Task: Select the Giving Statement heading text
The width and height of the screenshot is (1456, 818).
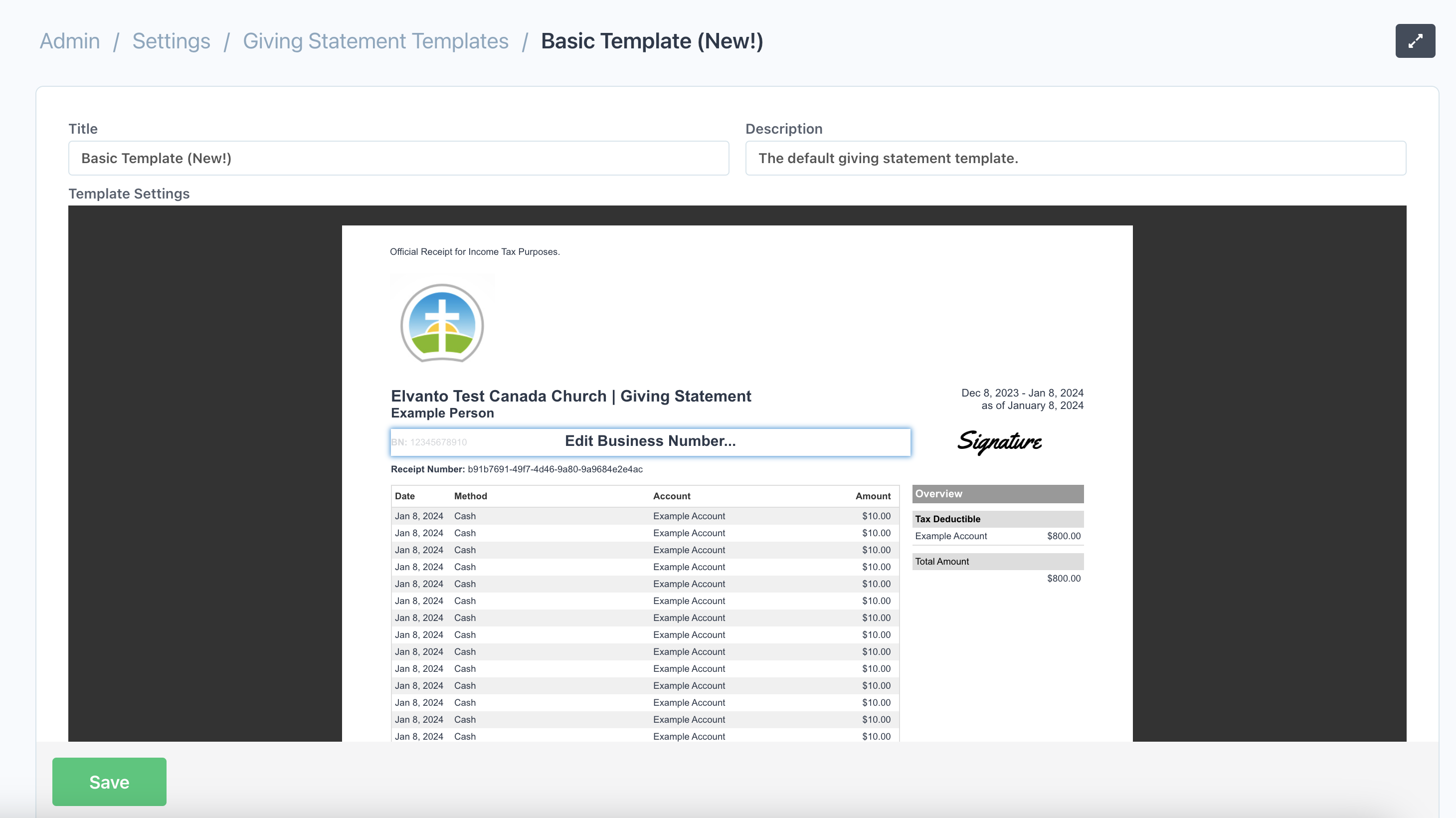Action: coord(571,396)
